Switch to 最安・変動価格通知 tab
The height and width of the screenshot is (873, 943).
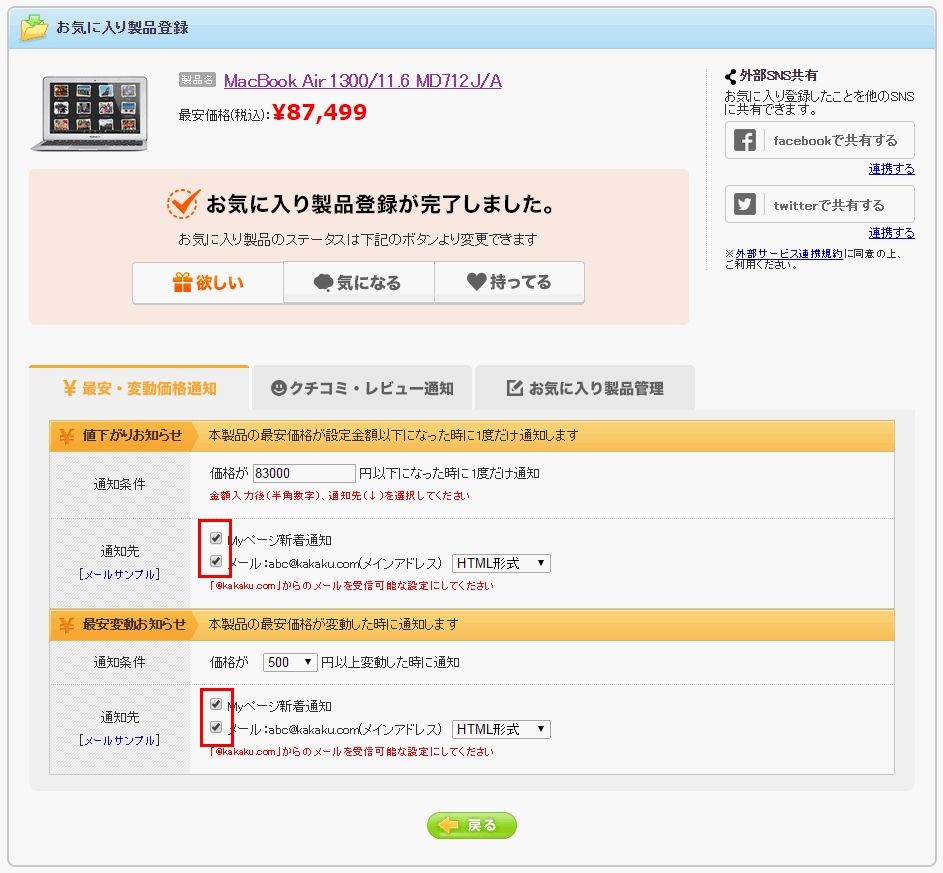pyautogui.click(x=139, y=388)
